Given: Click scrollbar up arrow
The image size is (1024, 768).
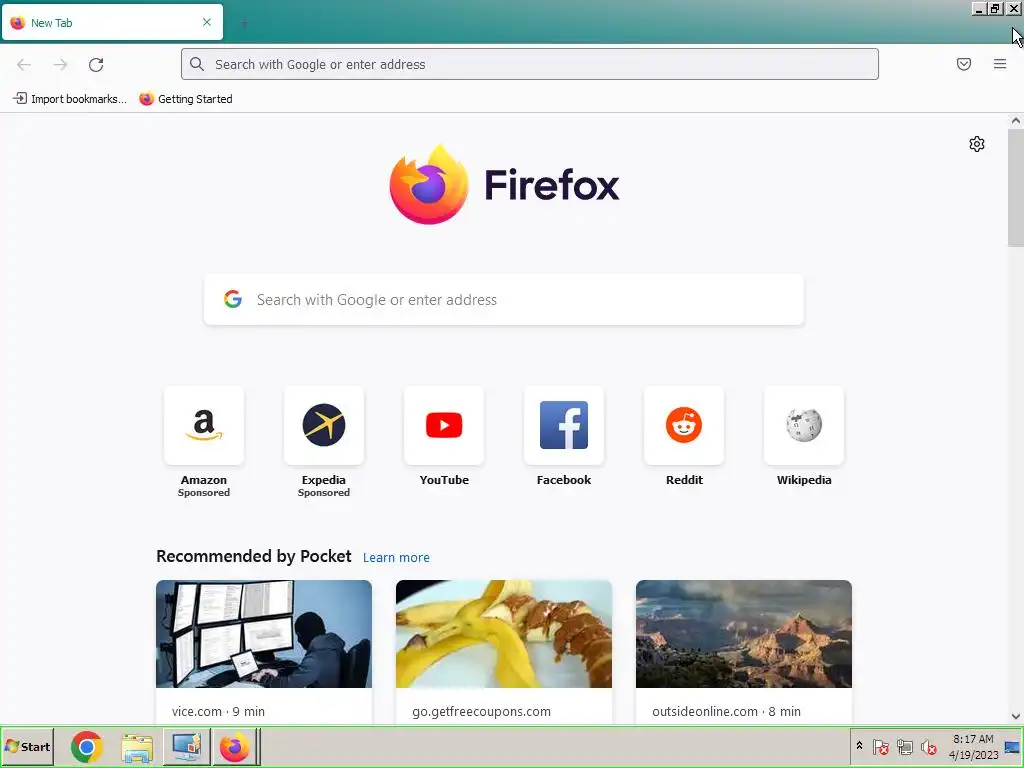Looking at the screenshot, I should point(1016,120).
